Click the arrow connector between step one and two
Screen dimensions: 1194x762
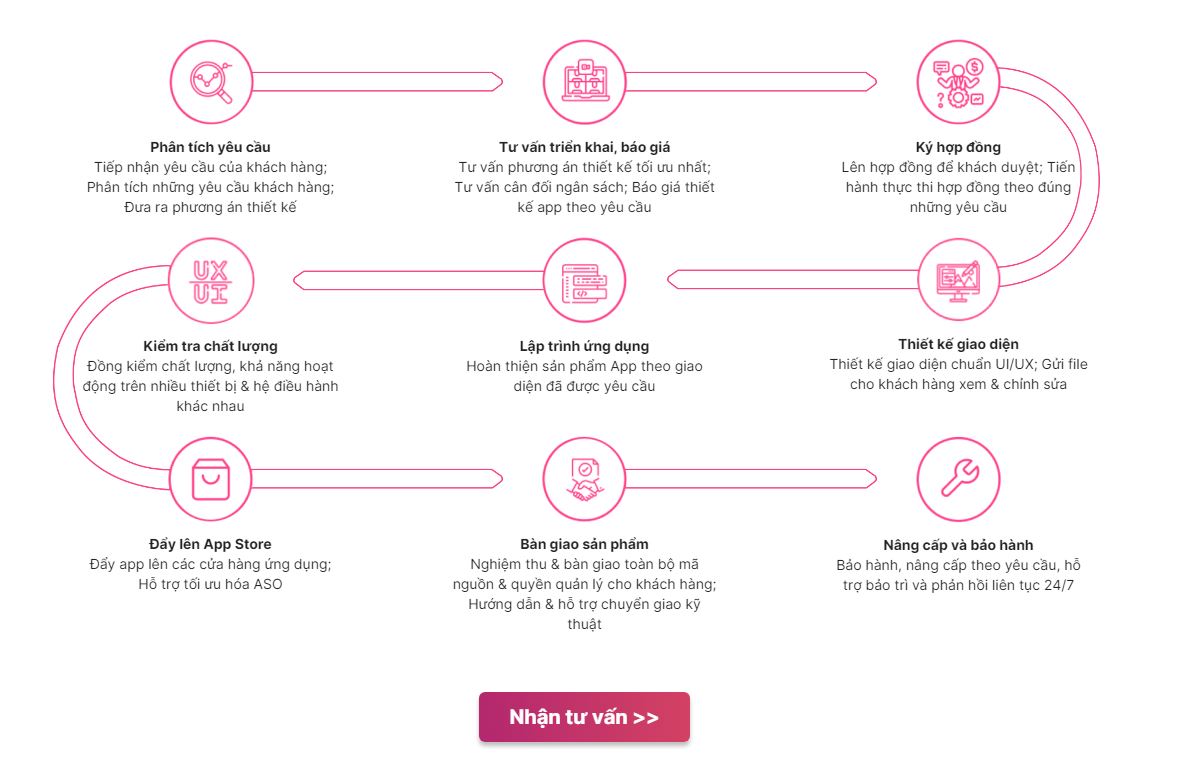(x=390, y=81)
